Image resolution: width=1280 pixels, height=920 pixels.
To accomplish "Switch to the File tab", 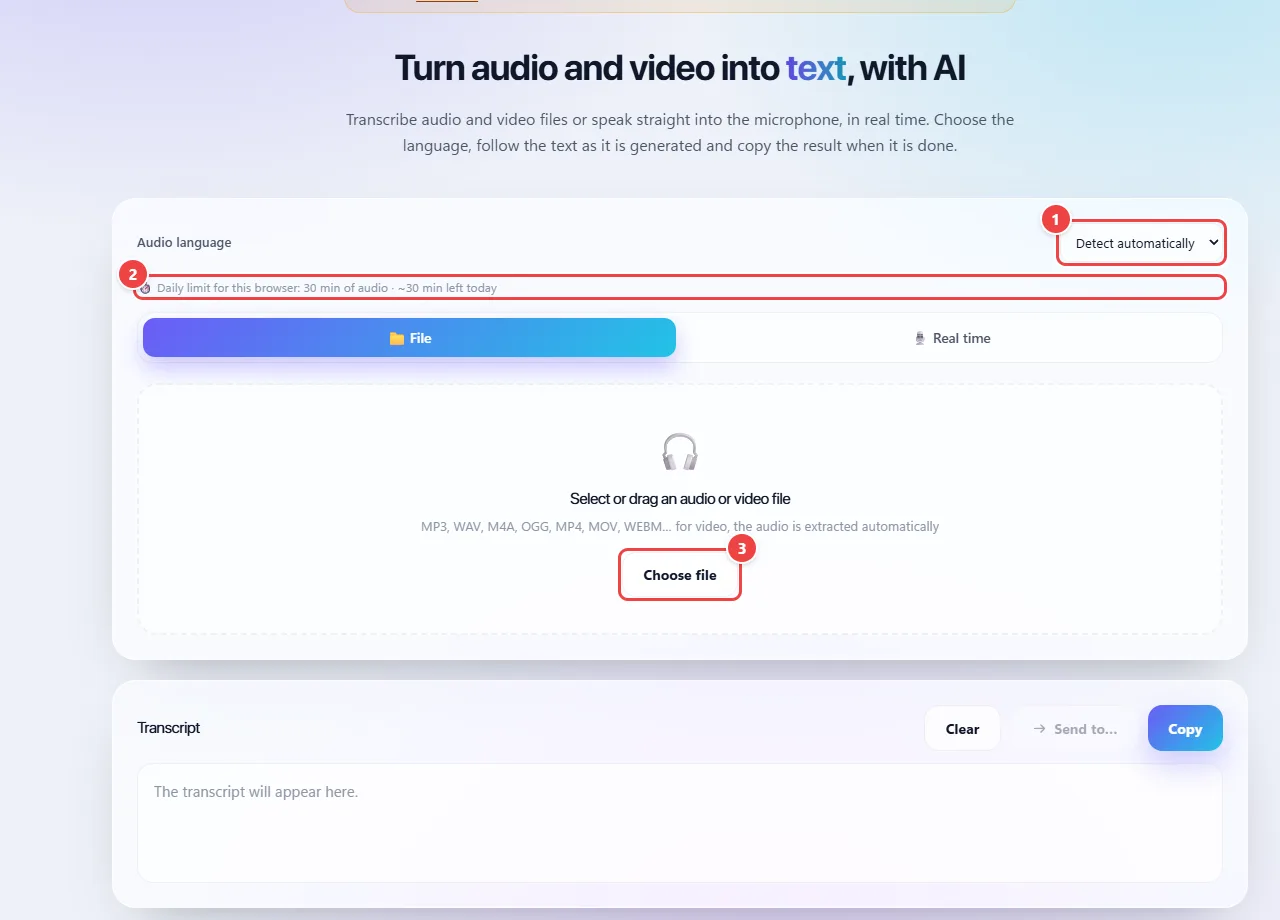I will coord(409,338).
